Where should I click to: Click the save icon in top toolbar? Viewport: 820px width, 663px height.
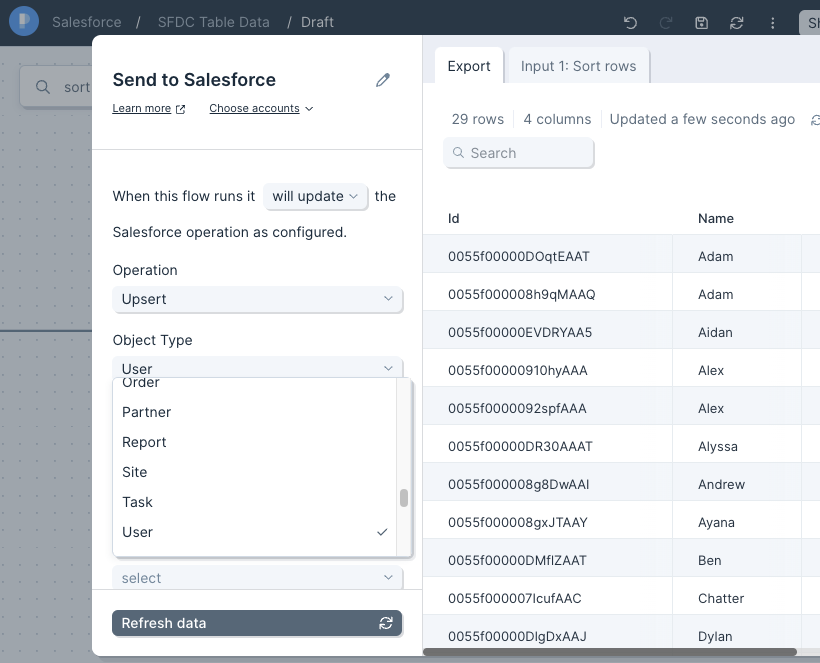pyautogui.click(x=701, y=22)
